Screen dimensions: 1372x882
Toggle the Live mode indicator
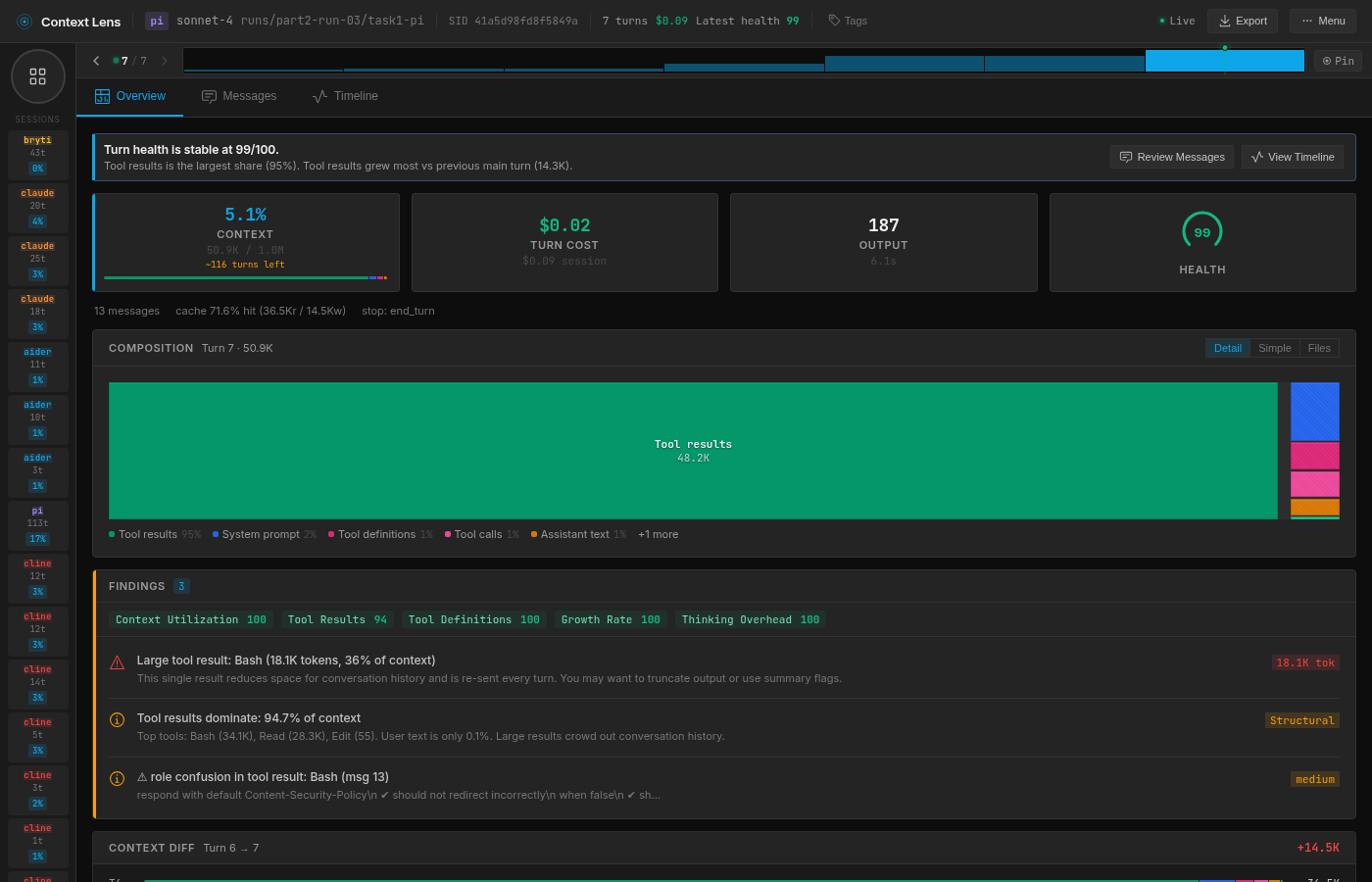tap(1175, 20)
